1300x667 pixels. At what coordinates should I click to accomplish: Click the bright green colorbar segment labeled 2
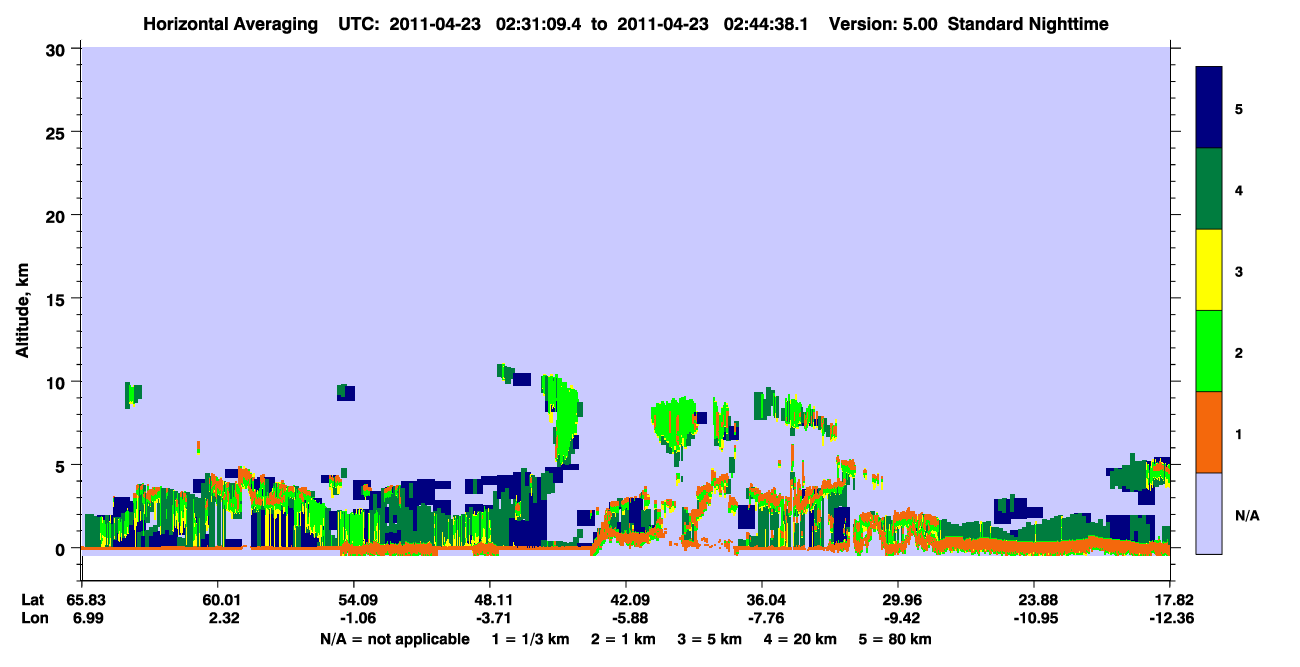[x=1209, y=351]
